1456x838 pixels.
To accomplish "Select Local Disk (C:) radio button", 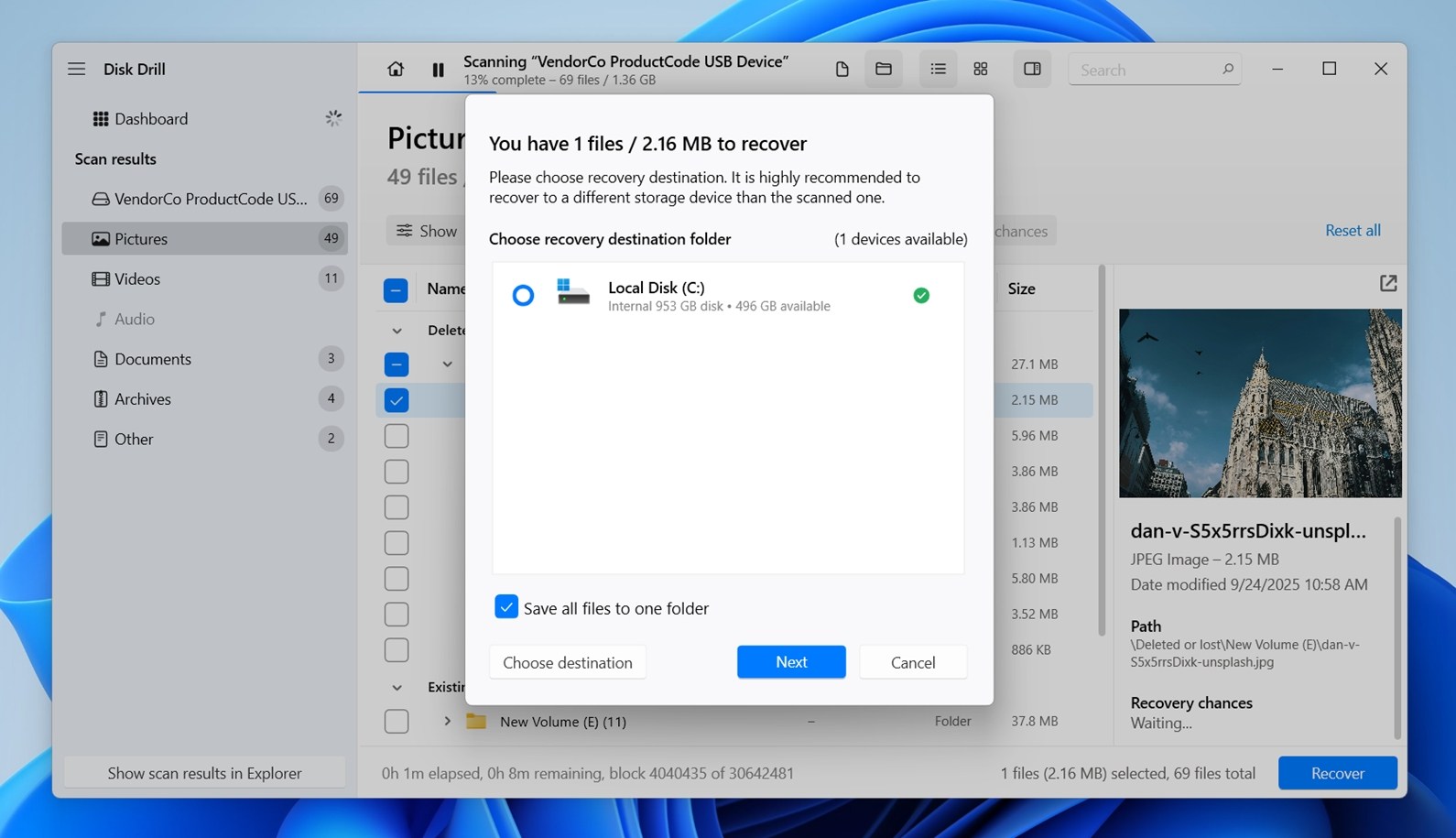I will [523, 296].
